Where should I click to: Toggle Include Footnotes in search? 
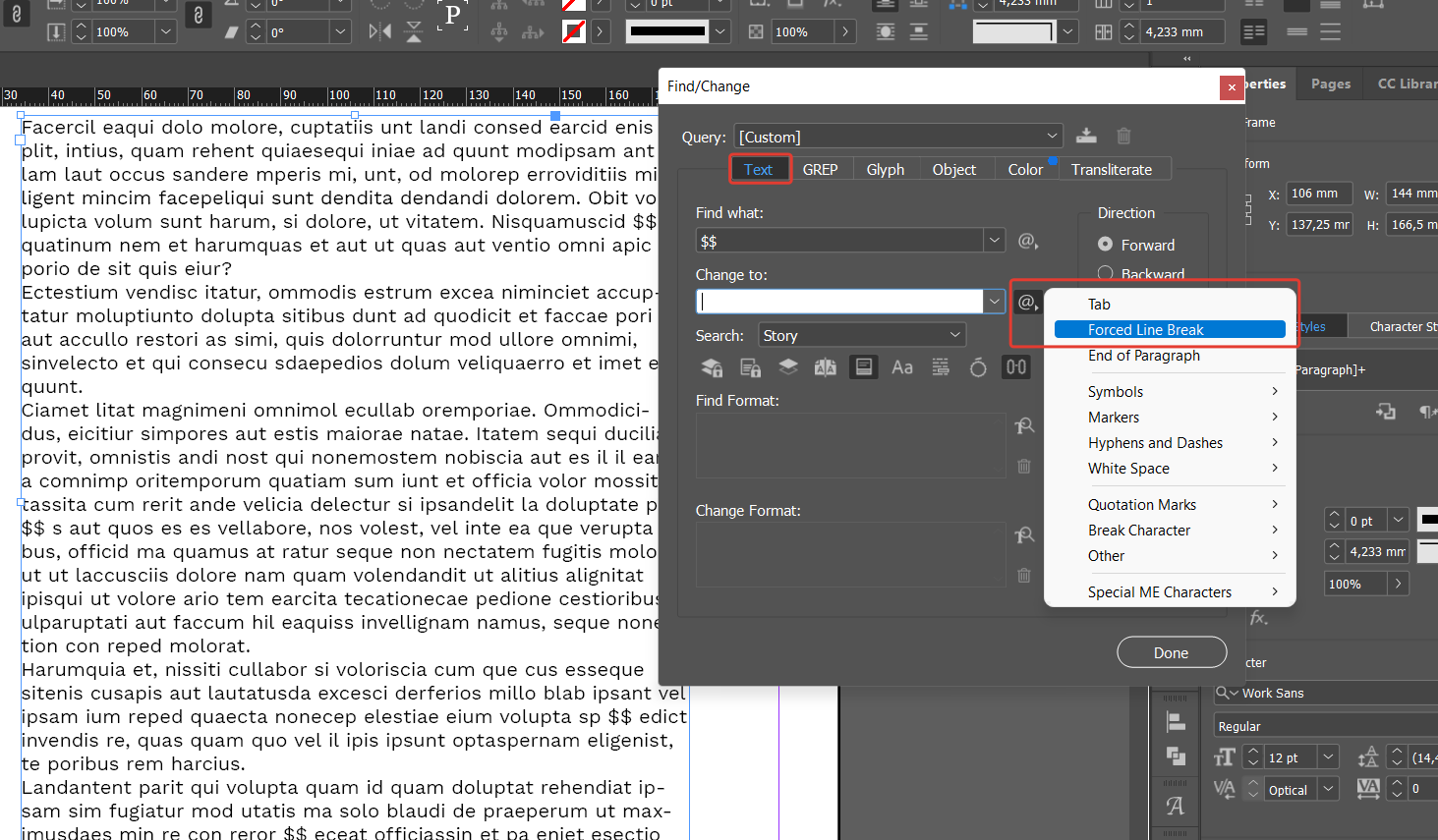point(863,366)
